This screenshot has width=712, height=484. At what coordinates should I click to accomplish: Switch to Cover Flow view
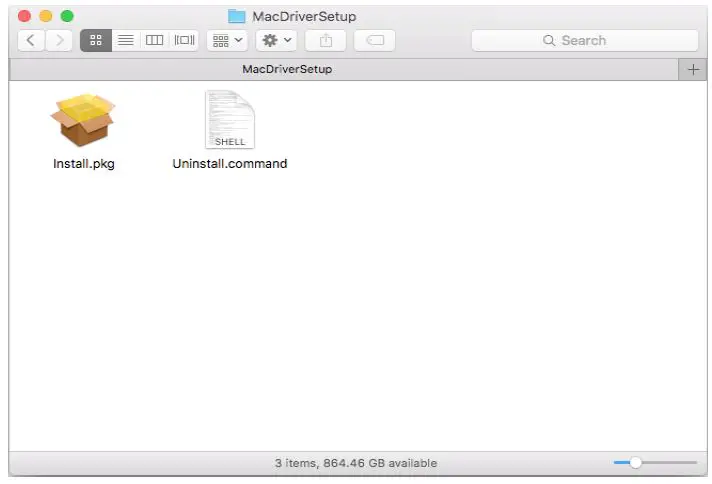pyautogui.click(x=184, y=40)
